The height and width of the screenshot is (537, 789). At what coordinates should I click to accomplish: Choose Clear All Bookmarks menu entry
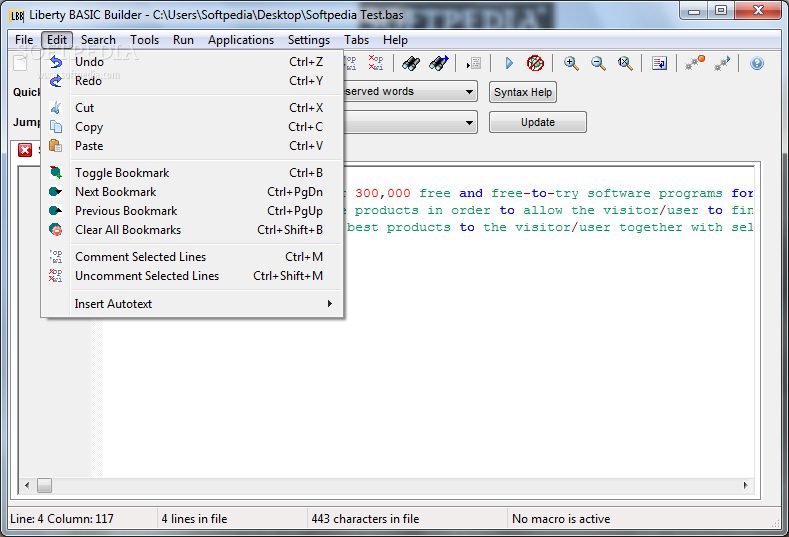pos(192,230)
